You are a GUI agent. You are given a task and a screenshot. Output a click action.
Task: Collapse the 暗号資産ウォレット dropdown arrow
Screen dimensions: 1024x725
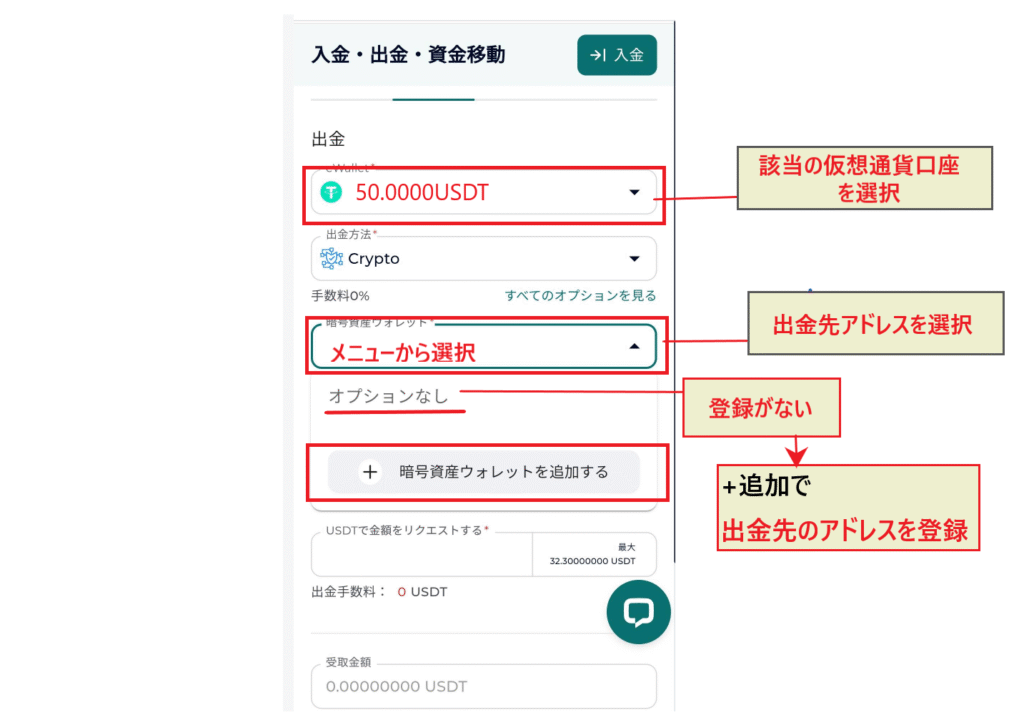pos(634,346)
